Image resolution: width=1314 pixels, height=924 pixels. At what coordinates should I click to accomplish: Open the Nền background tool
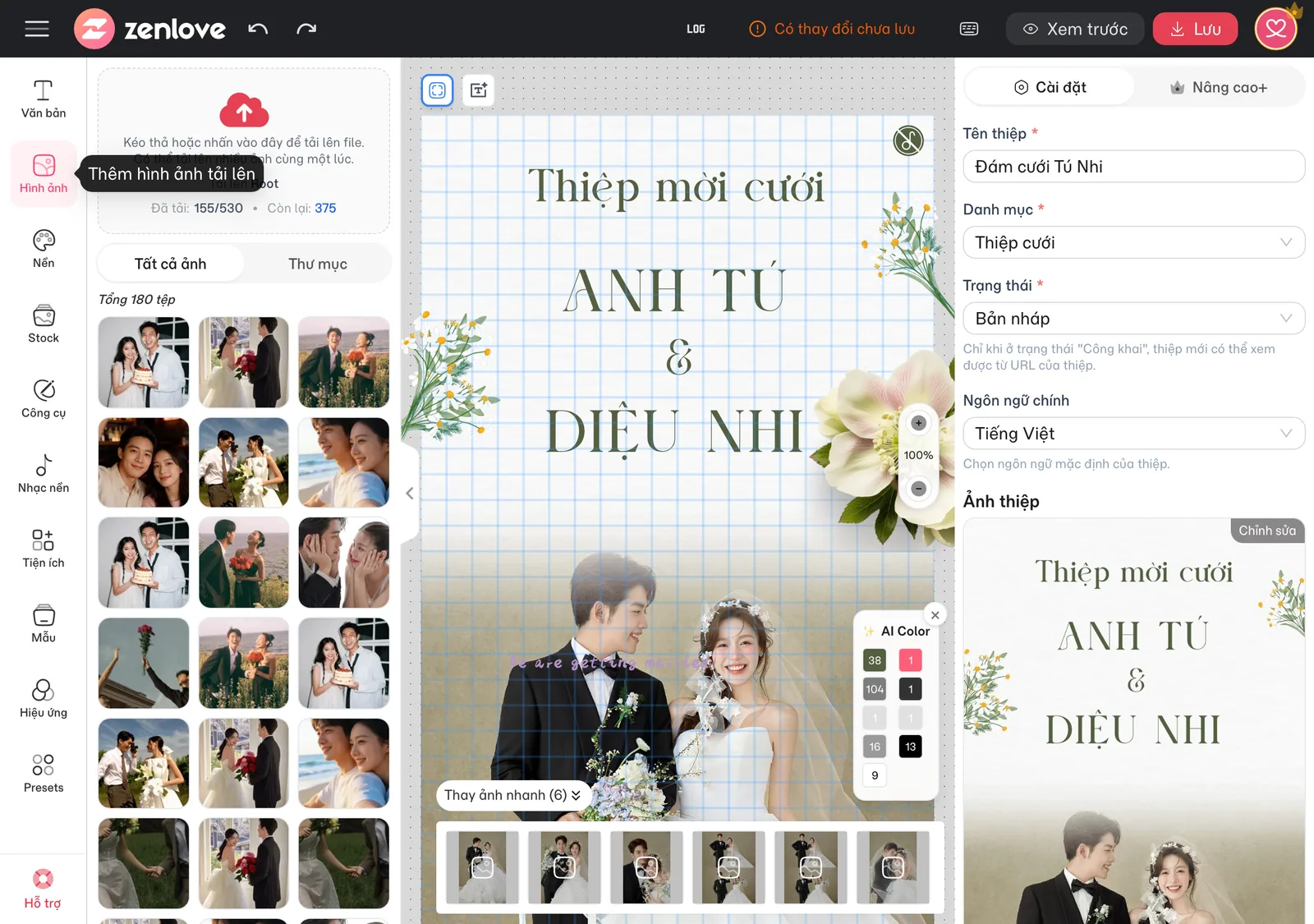(44, 249)
